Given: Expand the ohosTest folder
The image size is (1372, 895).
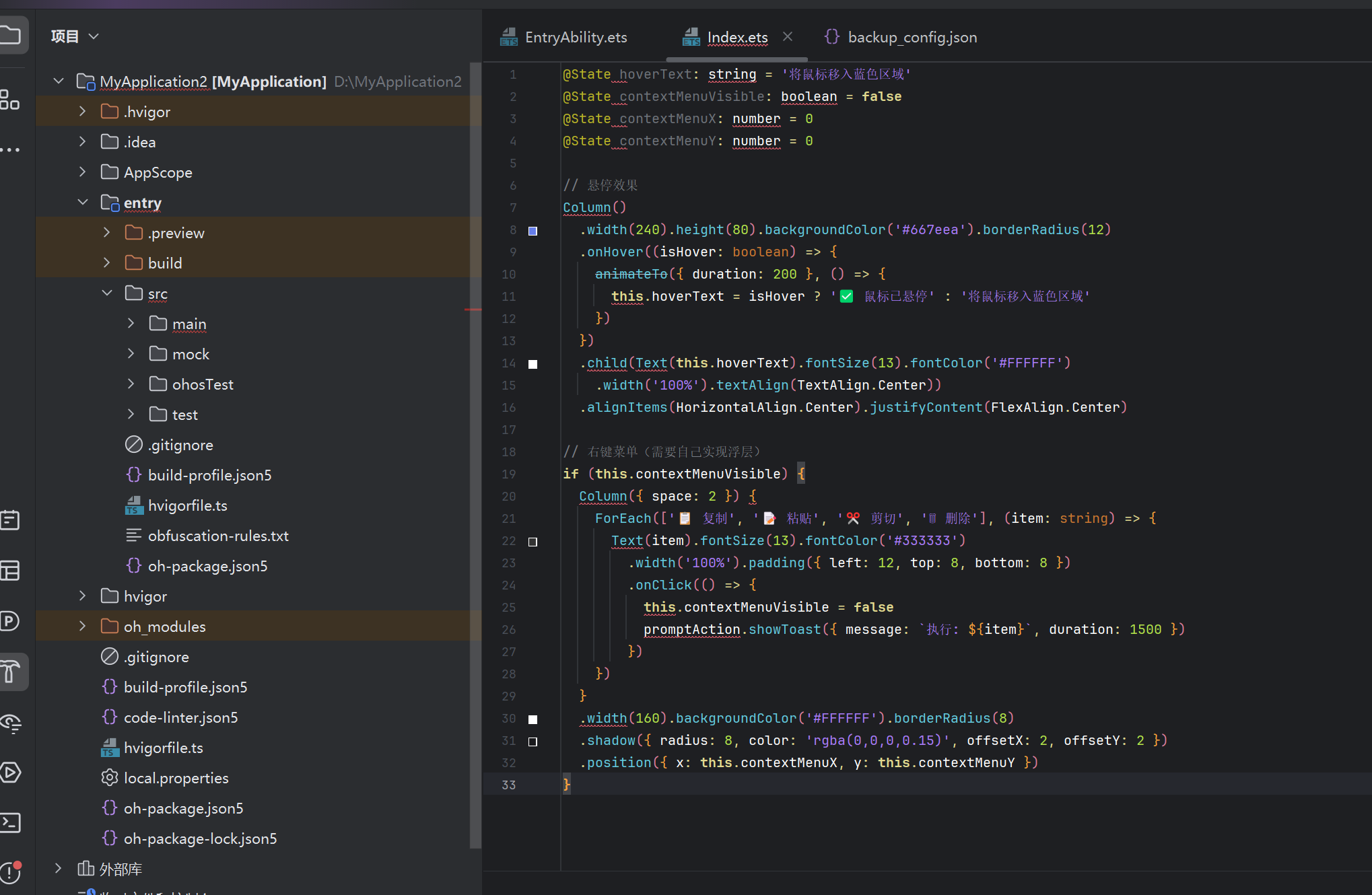Looking at the screenshot, I should tap(131, 384).
